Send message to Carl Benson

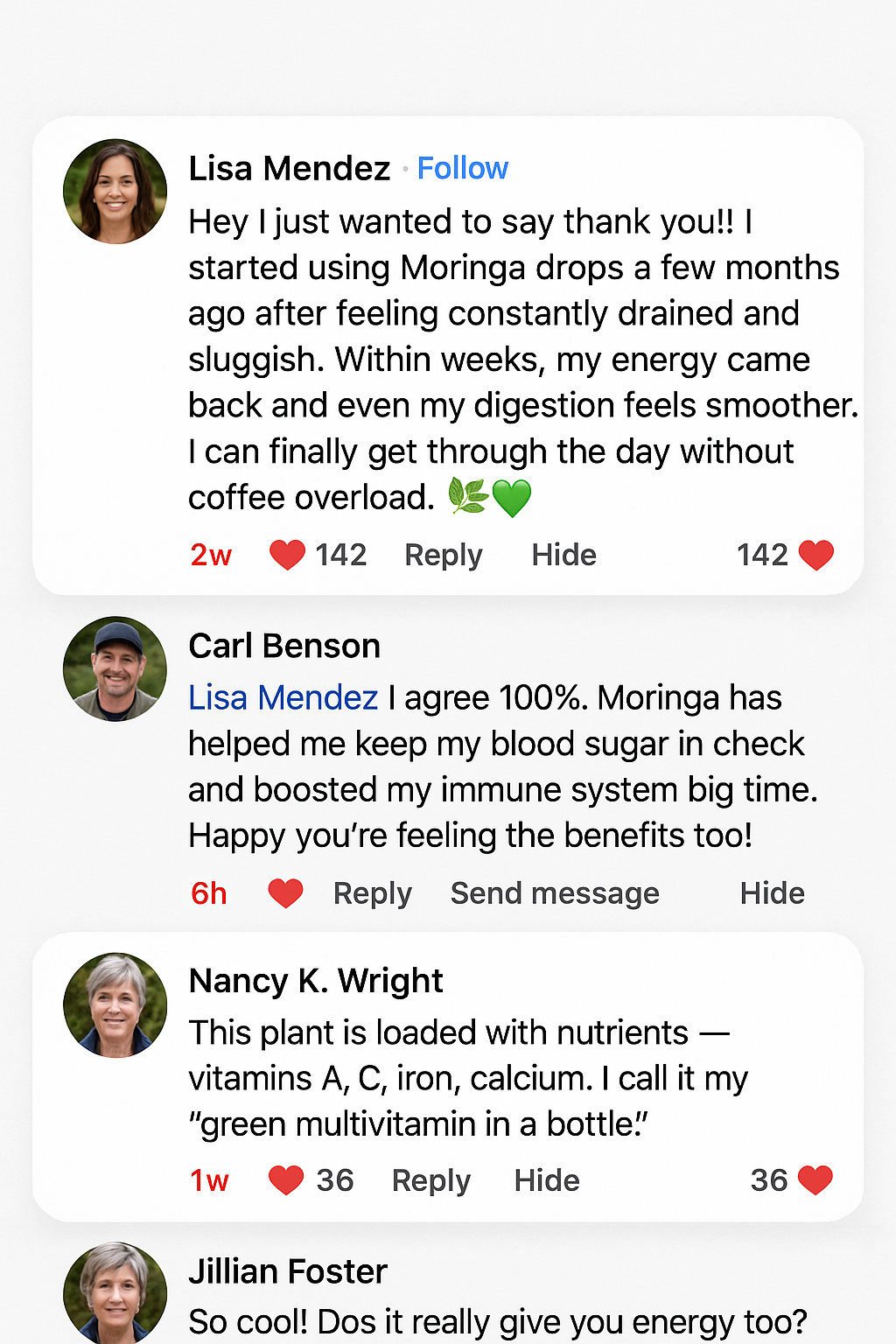pos(555,893)
